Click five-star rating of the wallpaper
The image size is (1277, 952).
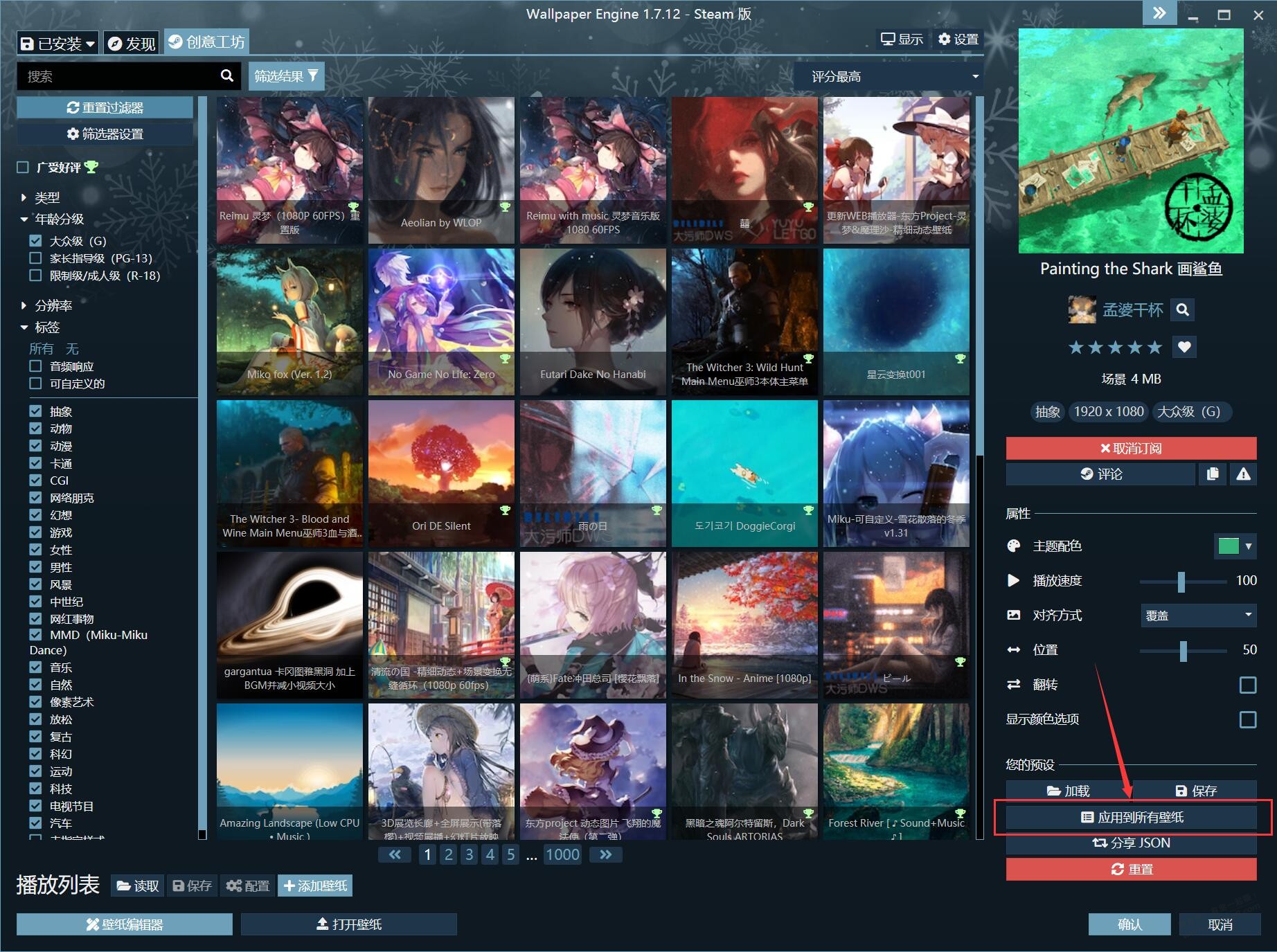click(x=1115, y=347)
